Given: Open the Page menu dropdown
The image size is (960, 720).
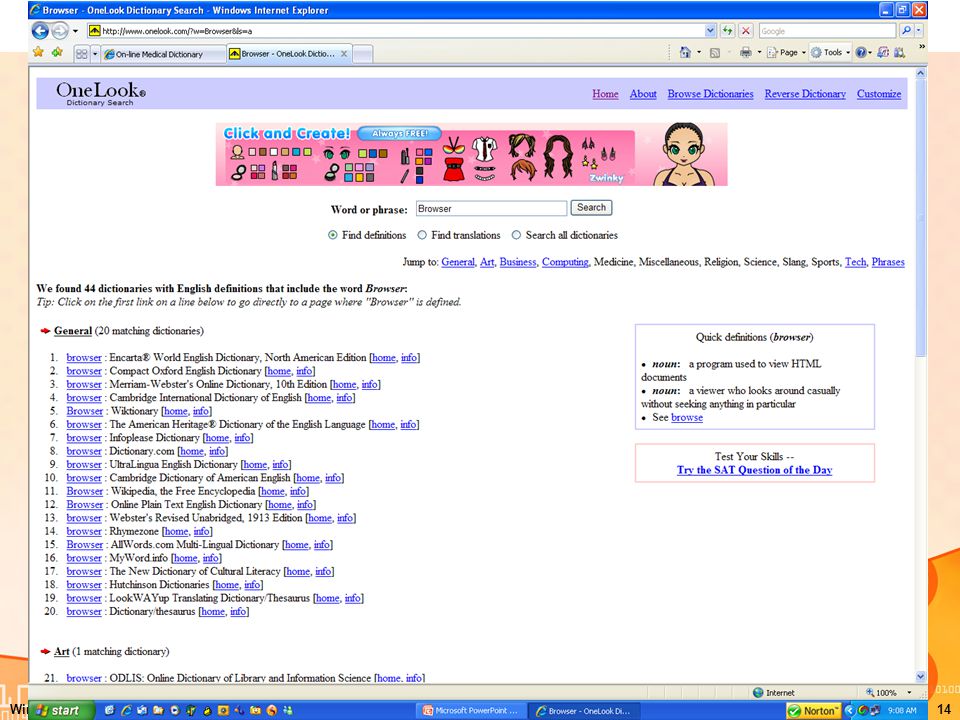Looking at the screenshot, I should (x=786, y=53).
